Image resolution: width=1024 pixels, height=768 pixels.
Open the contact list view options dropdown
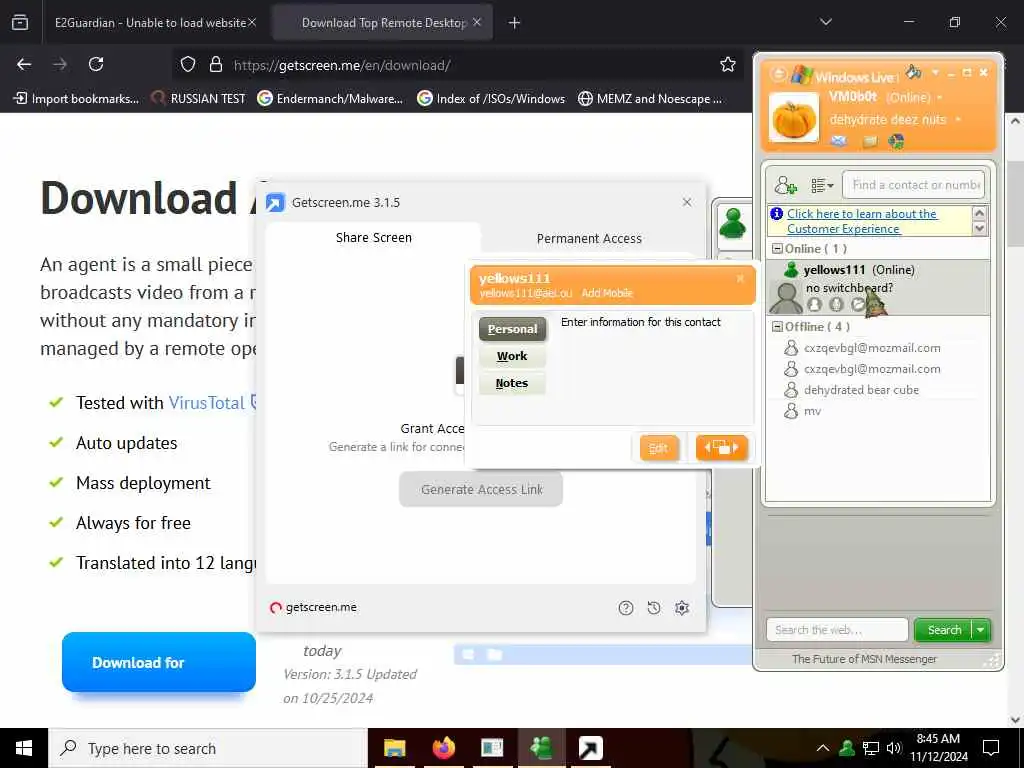click(x=822, y=186)
